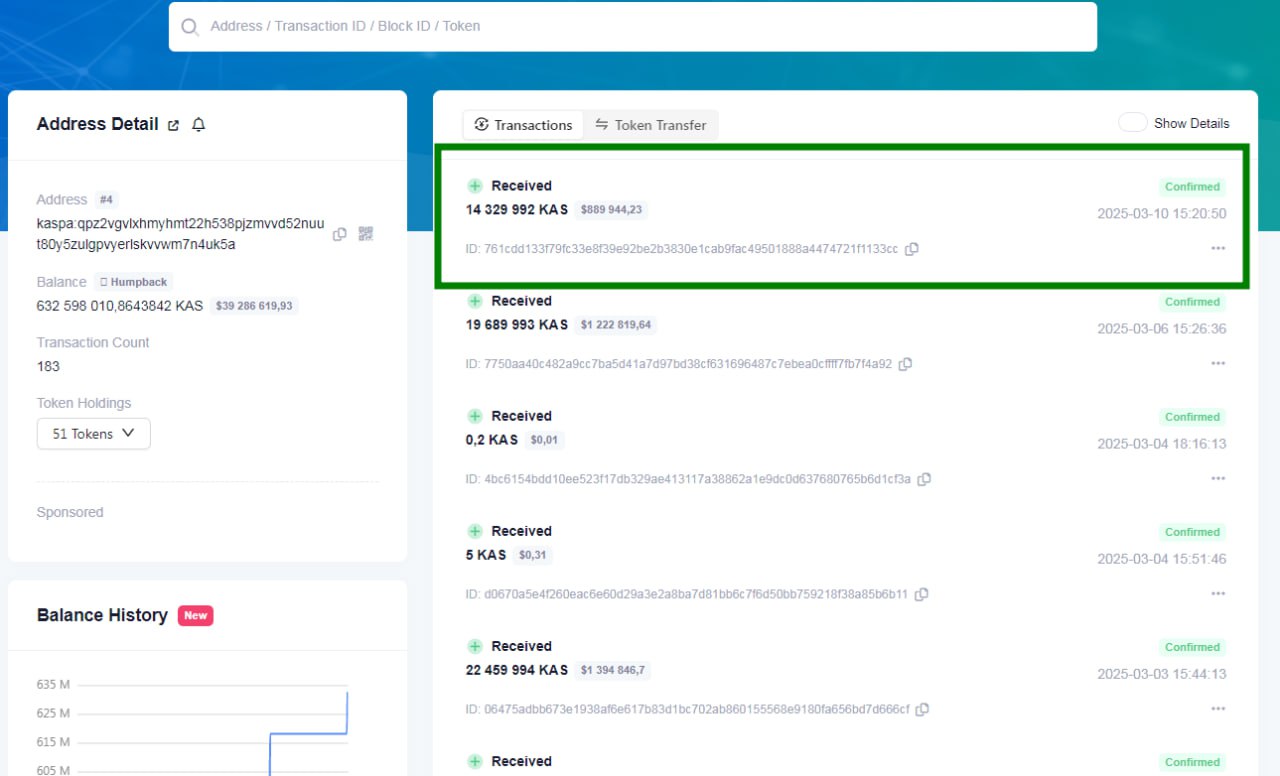Click green plus icon of 19 689 993 KAS row
This screenshot has height=776, width=1280.
(475, 301)
